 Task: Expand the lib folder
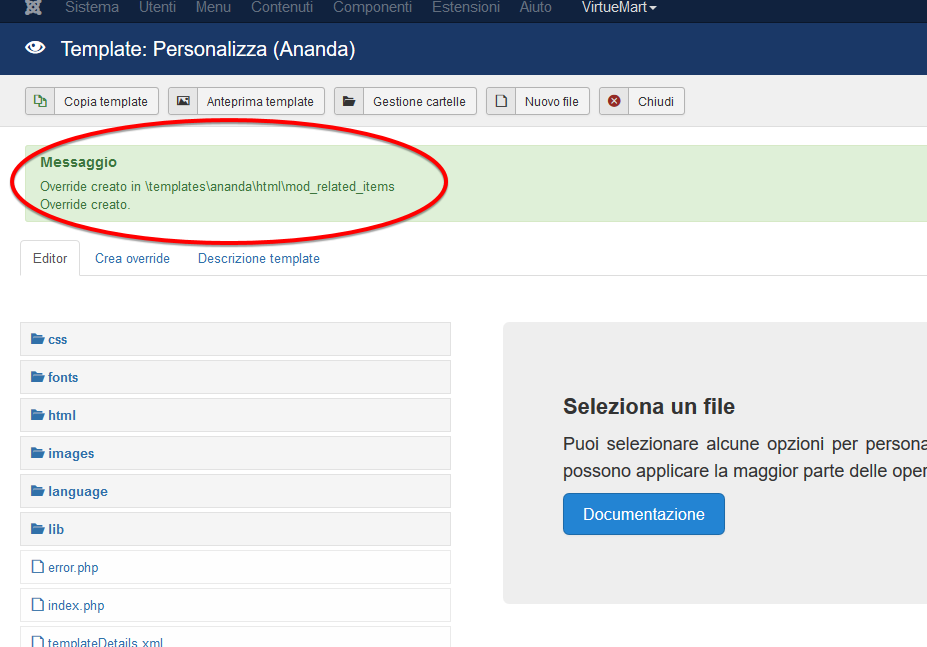[235, 529]
